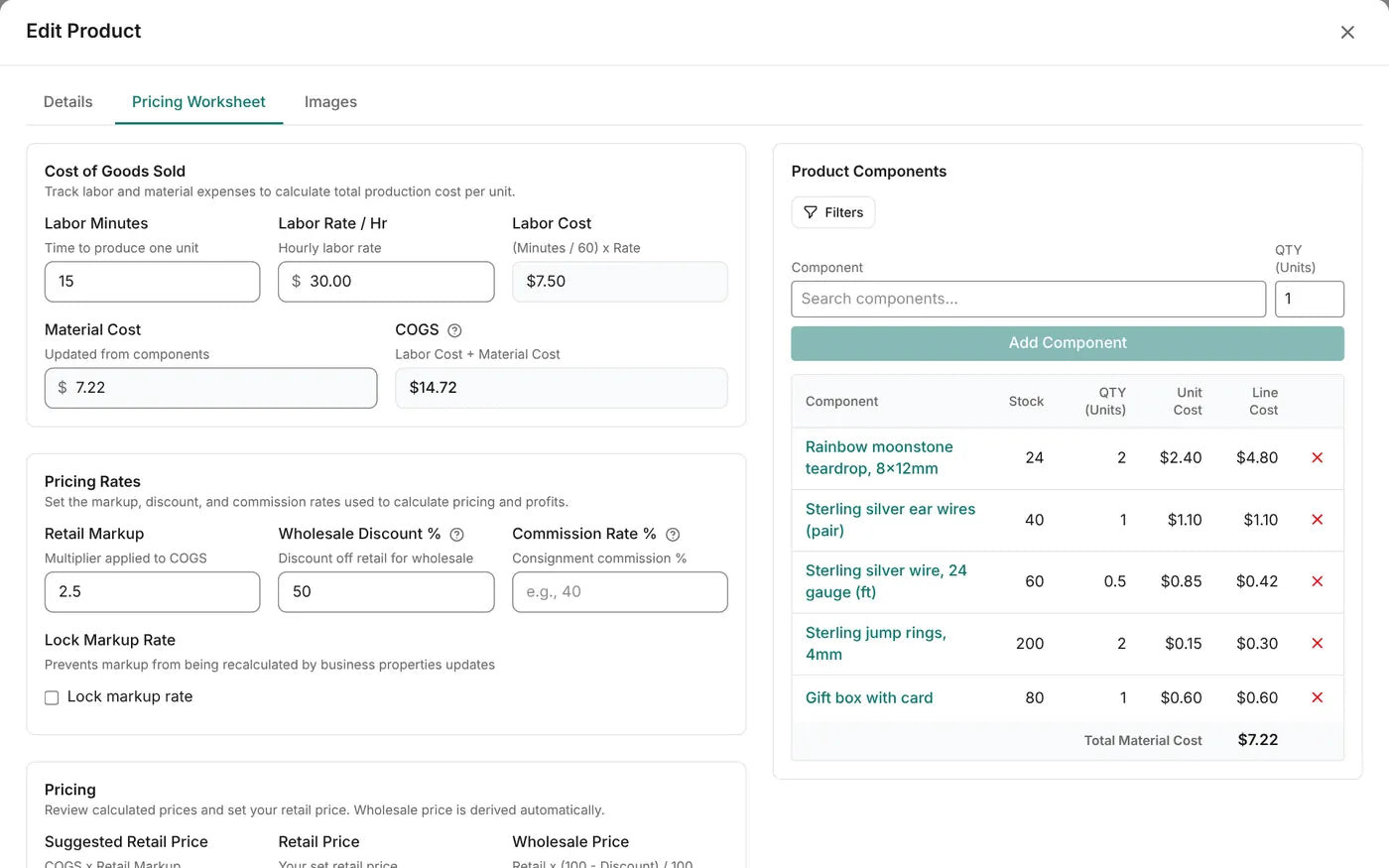Open the COGS help tooltip icon

click(454, 330)
